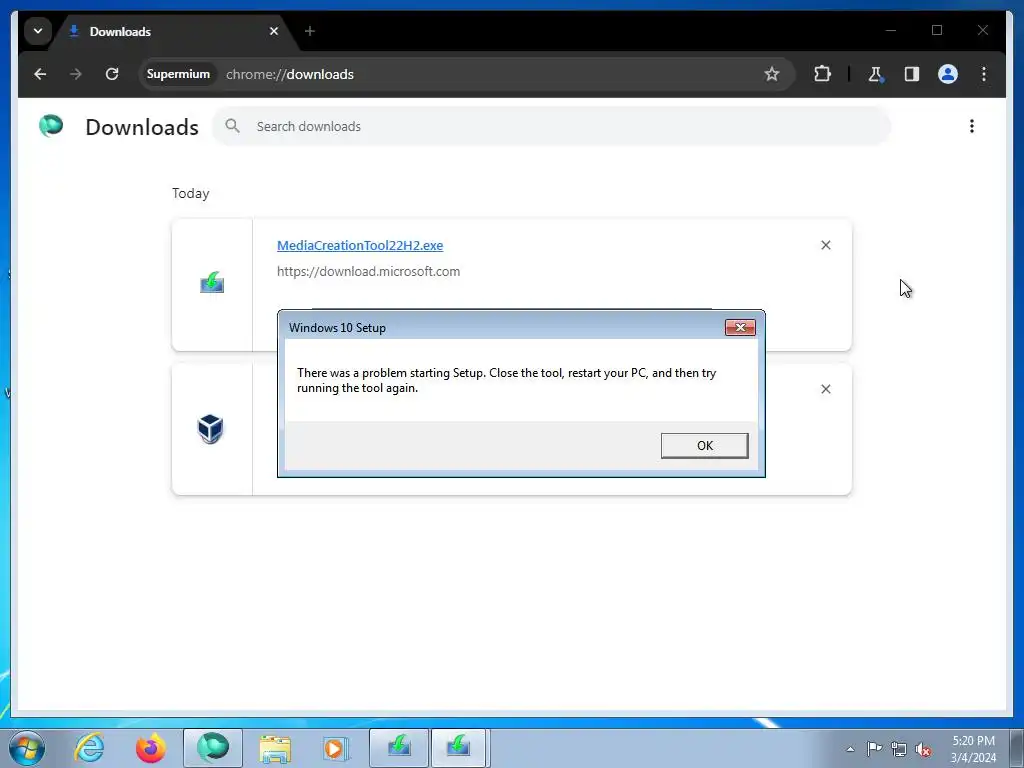Open the clock showing 5:20 PM
The height and width of the screenshot is (768, 1024).
[x=973, y=749]
